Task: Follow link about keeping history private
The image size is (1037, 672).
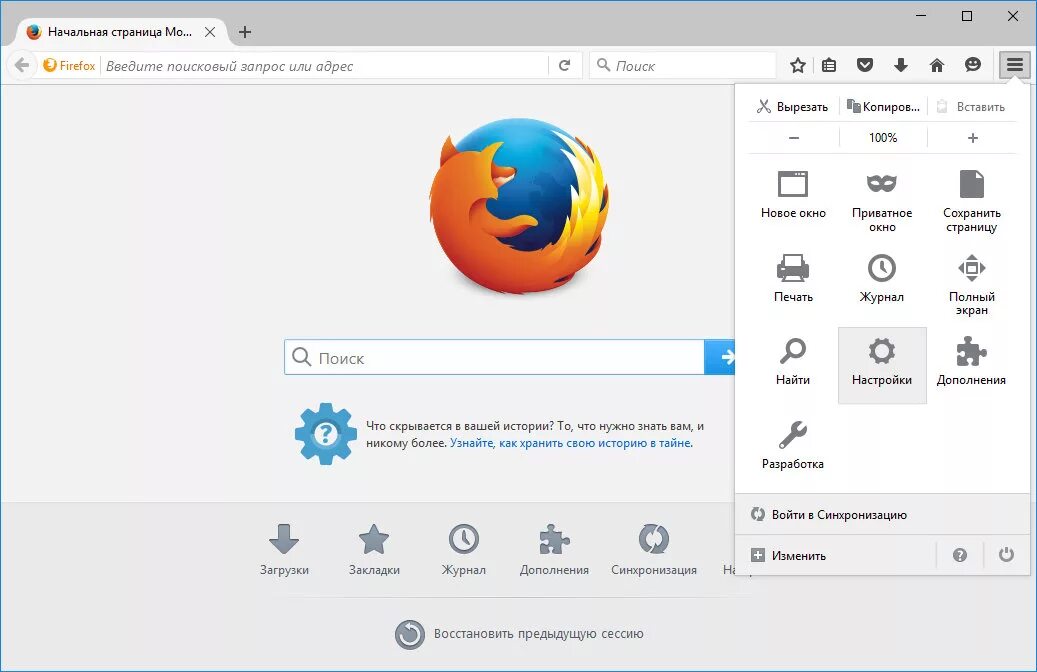Action: [571, 443]
